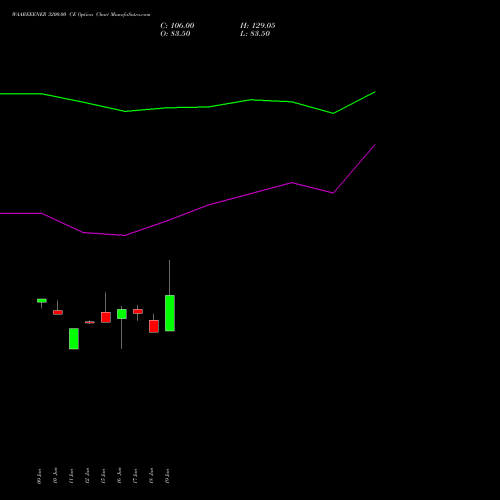Select the large green candle above 11 Jun
This screenshot has height=500, width=500.
point(74,339)
